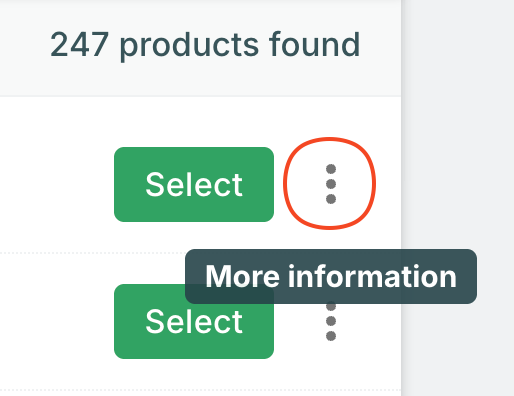Choose the bottom product via Select
The image size is (514, 396).
pos(194,321)
